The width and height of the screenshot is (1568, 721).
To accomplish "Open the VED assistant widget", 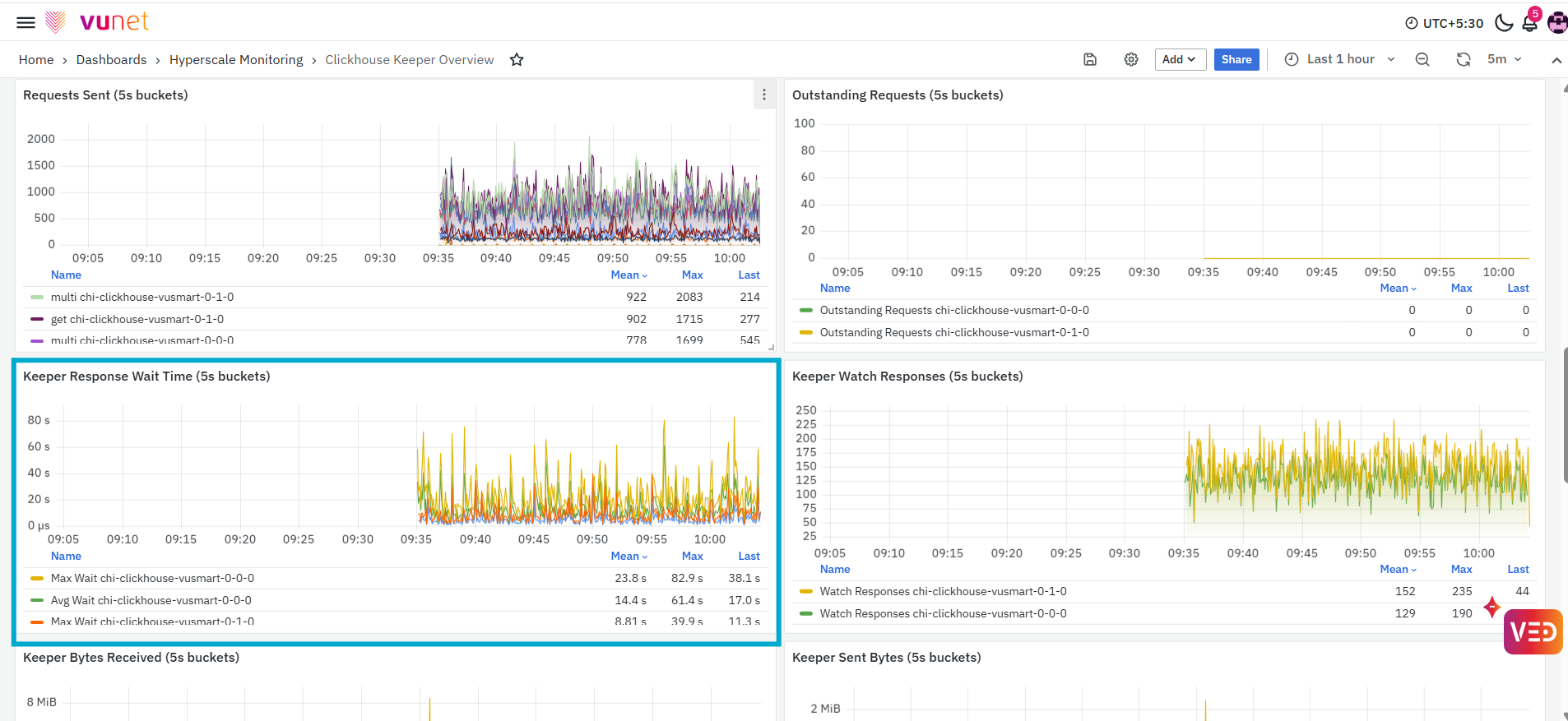I will (x=1533, y=631).
